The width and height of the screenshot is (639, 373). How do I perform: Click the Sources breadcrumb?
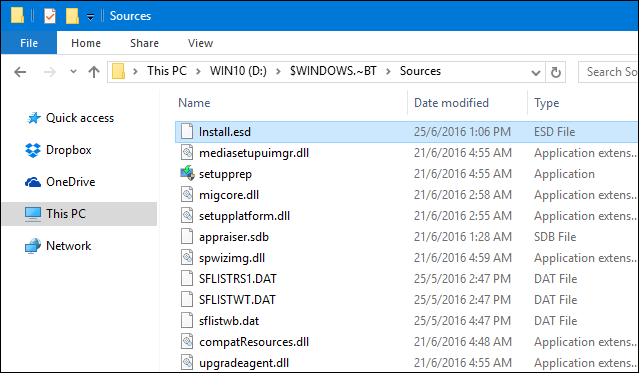pos(420,71)
